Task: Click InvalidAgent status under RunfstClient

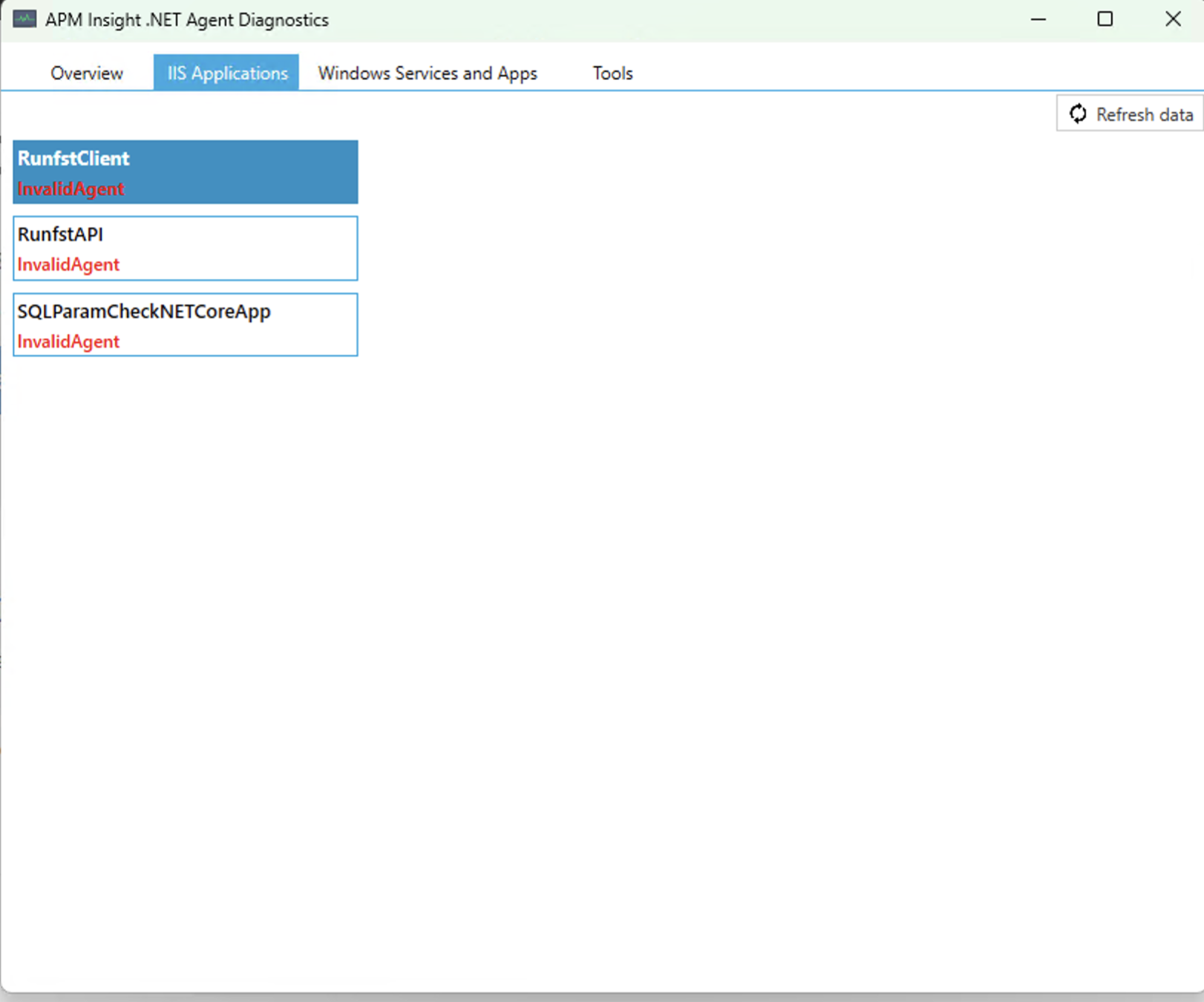Action: [x=71, y=189]
